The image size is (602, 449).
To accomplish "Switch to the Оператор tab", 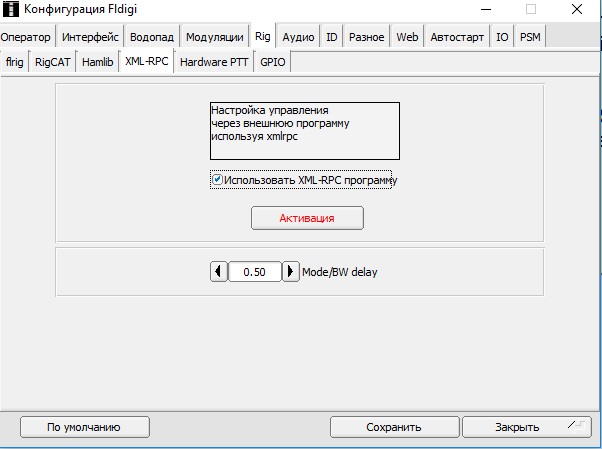I will tap(27, 37).
